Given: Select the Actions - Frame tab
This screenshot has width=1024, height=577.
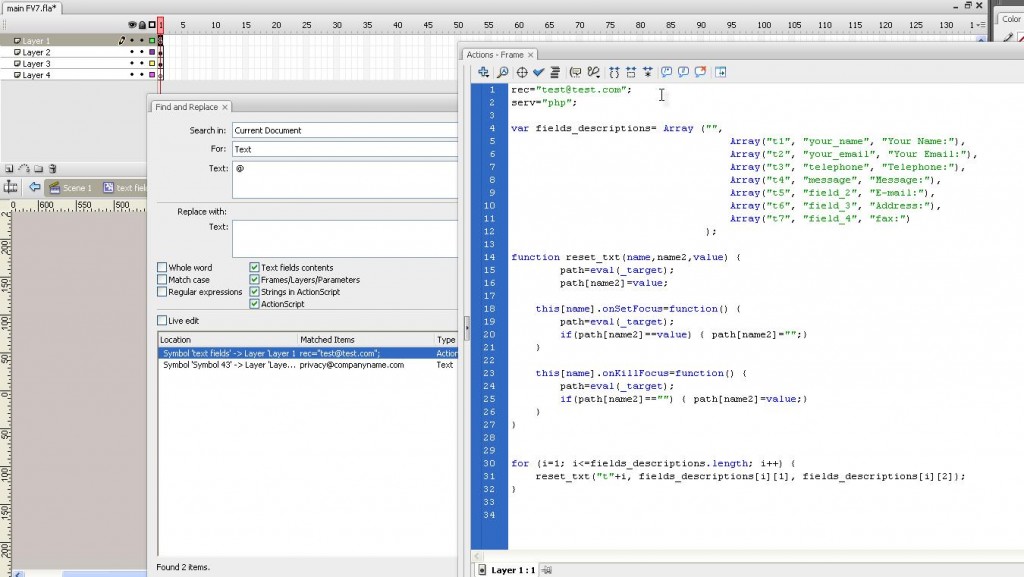Looking at the screenshot, I should coord(495,54).
